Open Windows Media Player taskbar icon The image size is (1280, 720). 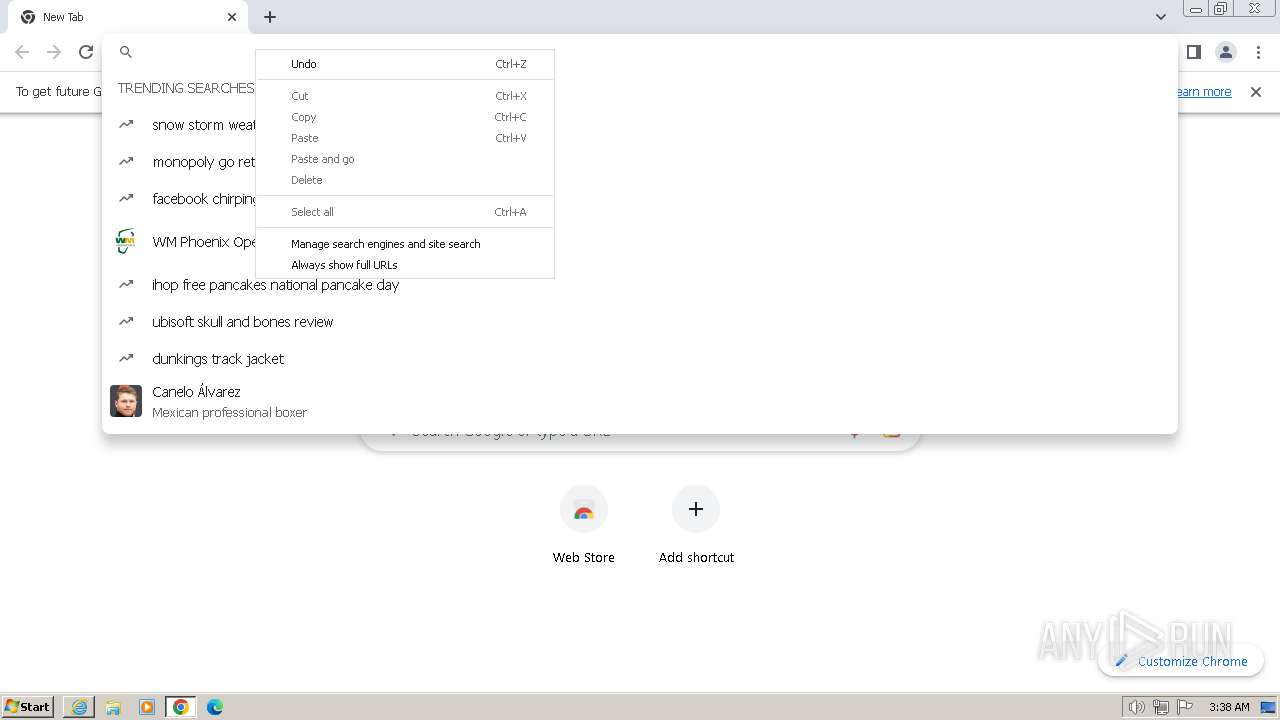click(x=147, y=707)
